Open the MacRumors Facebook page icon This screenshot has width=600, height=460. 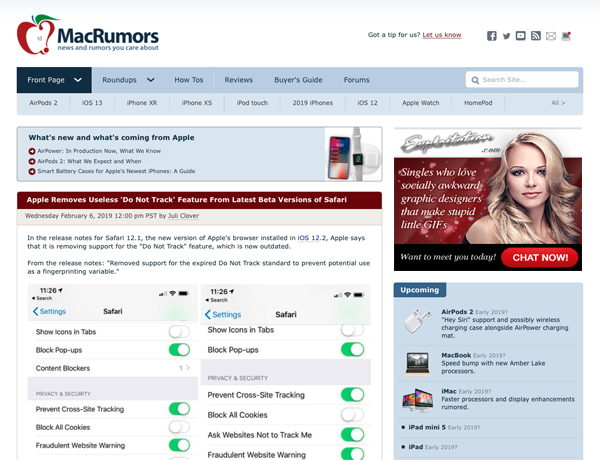[x=491, y=36]
